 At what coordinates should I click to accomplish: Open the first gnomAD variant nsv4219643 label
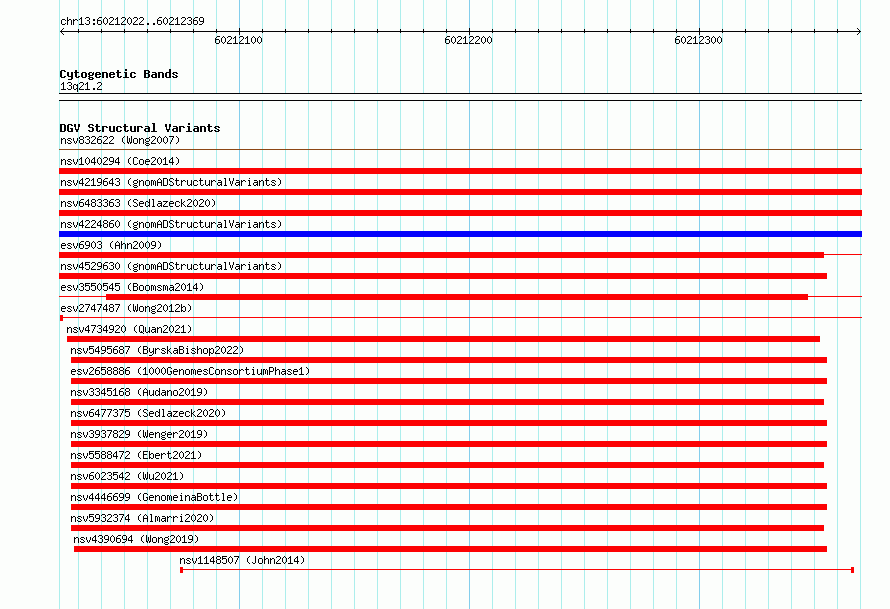(171, 182)
